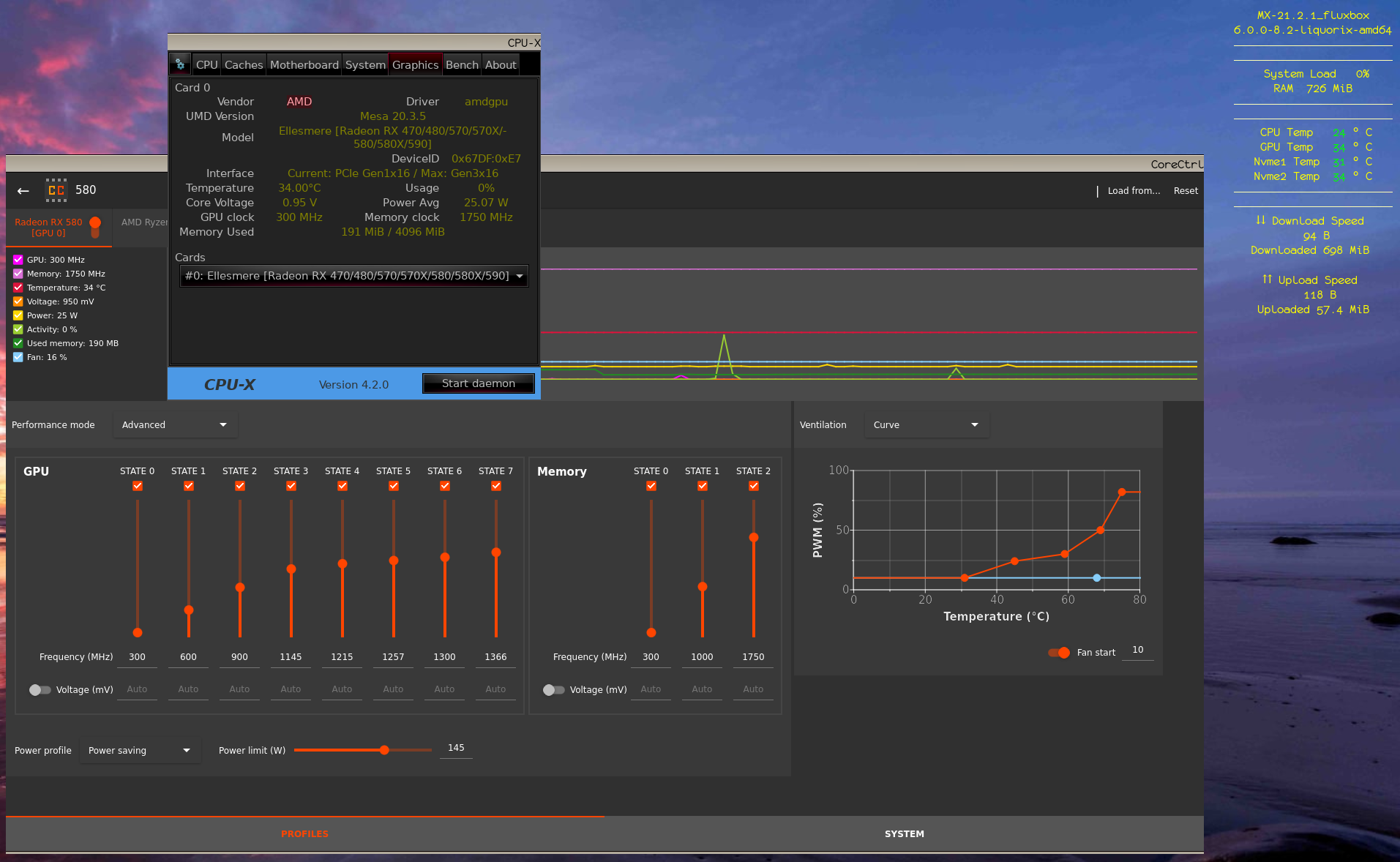Switch to the Bench tab in CPU-X
Image resolution: width=1400 pixels, height=862 pixels.
pos(461,64)
